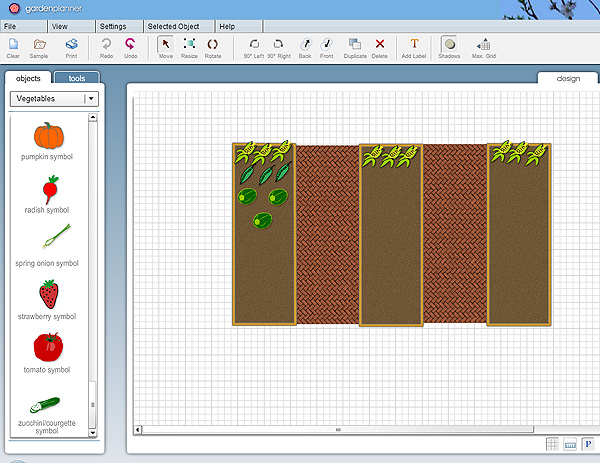Open the Settings menu
600x463 pixels.
click(119, 26)
